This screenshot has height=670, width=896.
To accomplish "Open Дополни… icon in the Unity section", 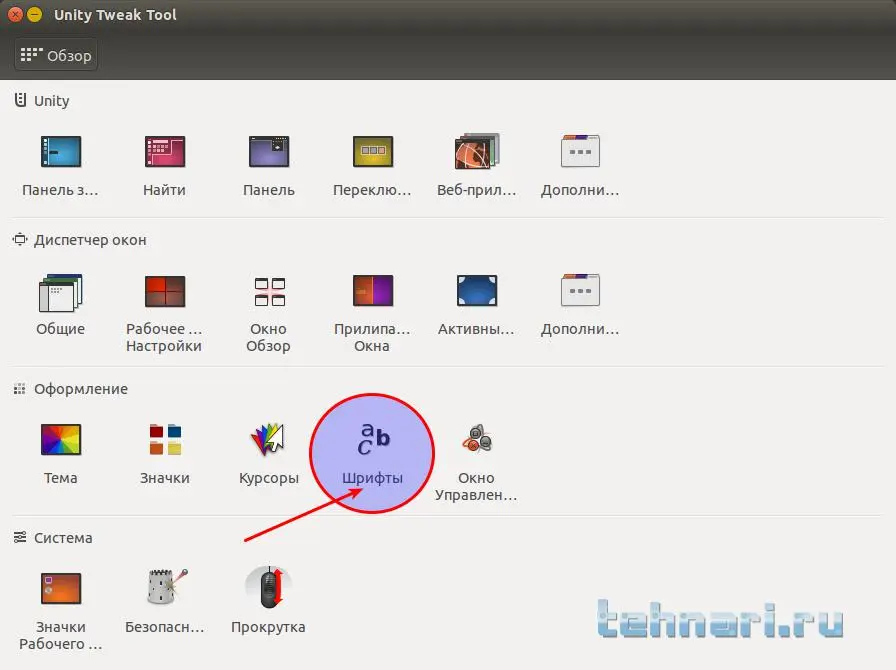I will coord(580,151).
